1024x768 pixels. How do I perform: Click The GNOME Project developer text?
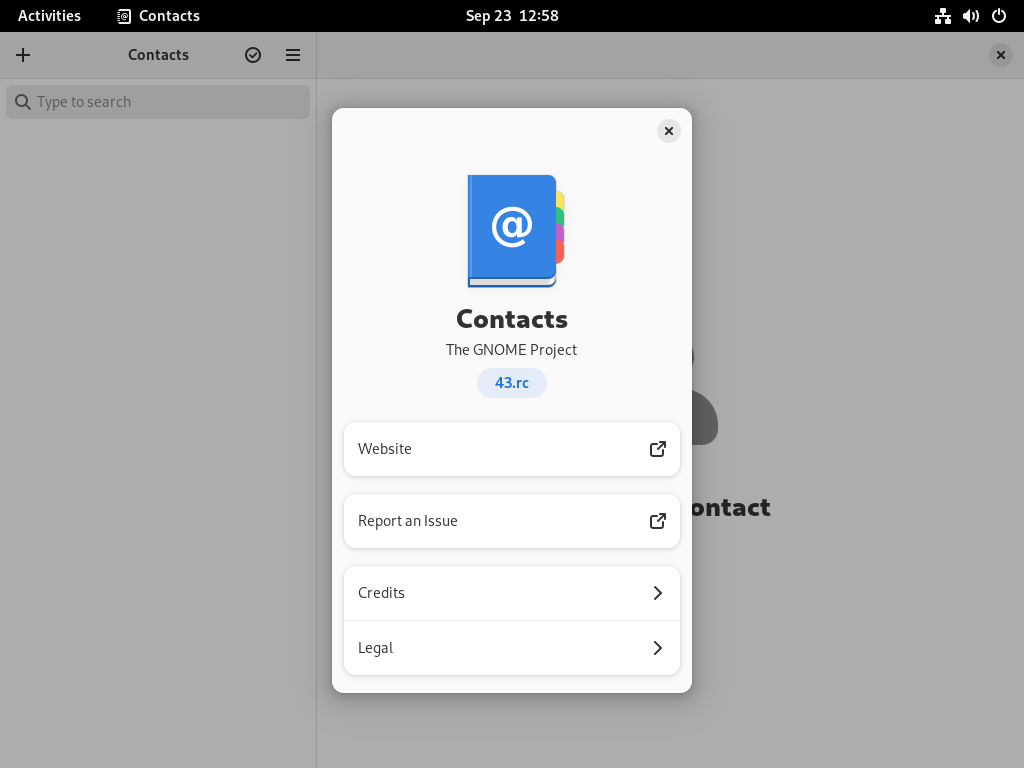pos(511,349)
